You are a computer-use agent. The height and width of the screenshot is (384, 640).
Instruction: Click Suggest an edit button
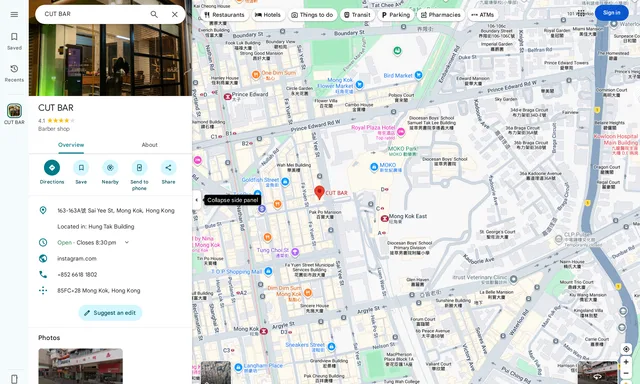110,313
